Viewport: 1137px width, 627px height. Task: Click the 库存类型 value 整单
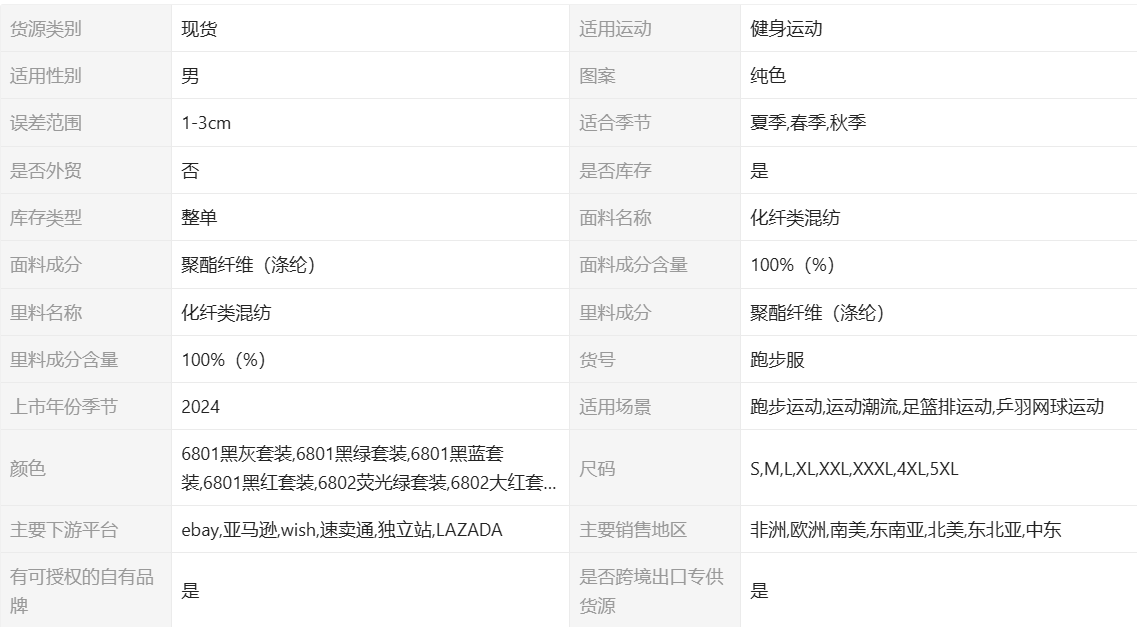pos(199,218)
